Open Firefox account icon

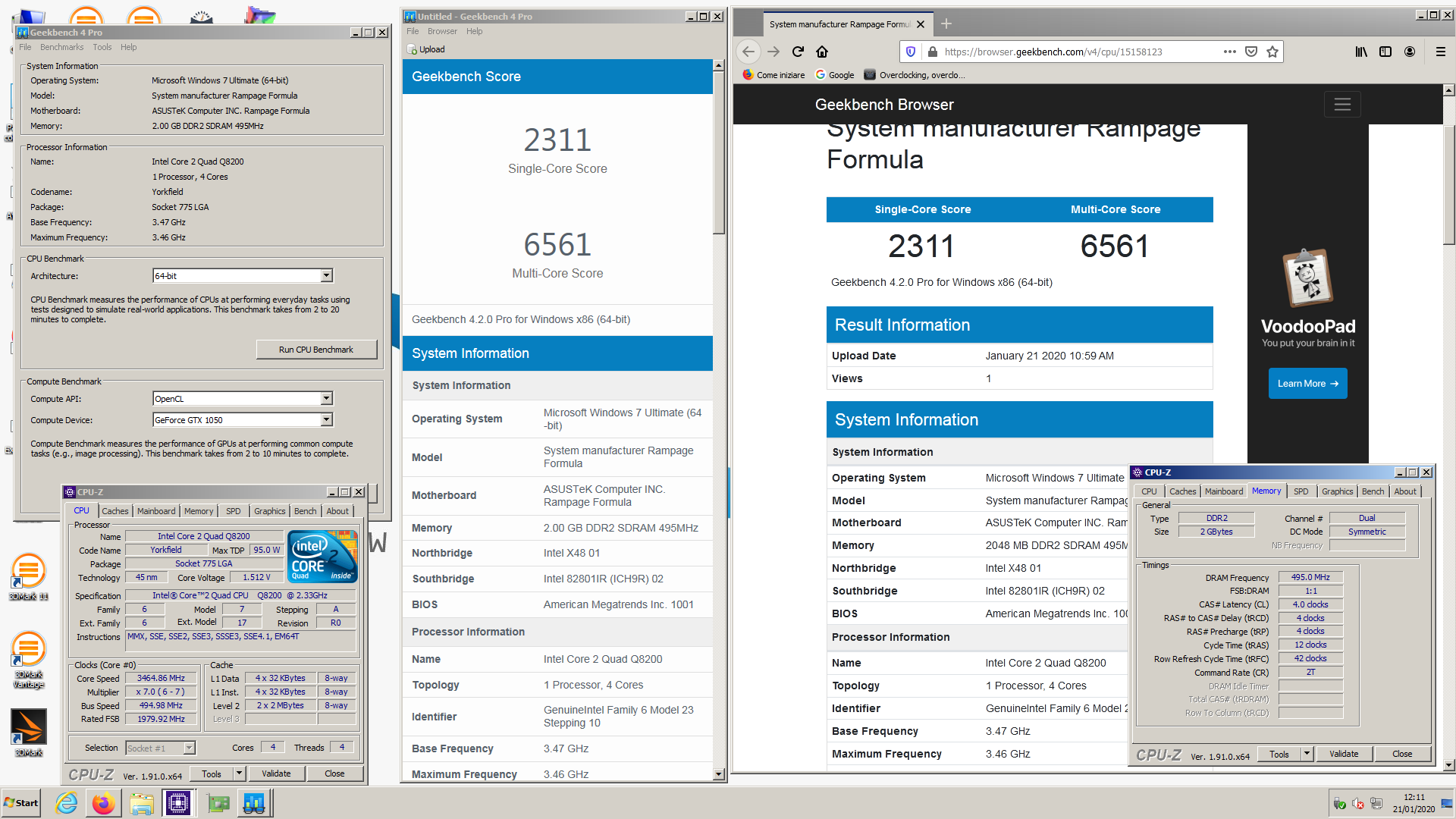(x=1410, y=52)
